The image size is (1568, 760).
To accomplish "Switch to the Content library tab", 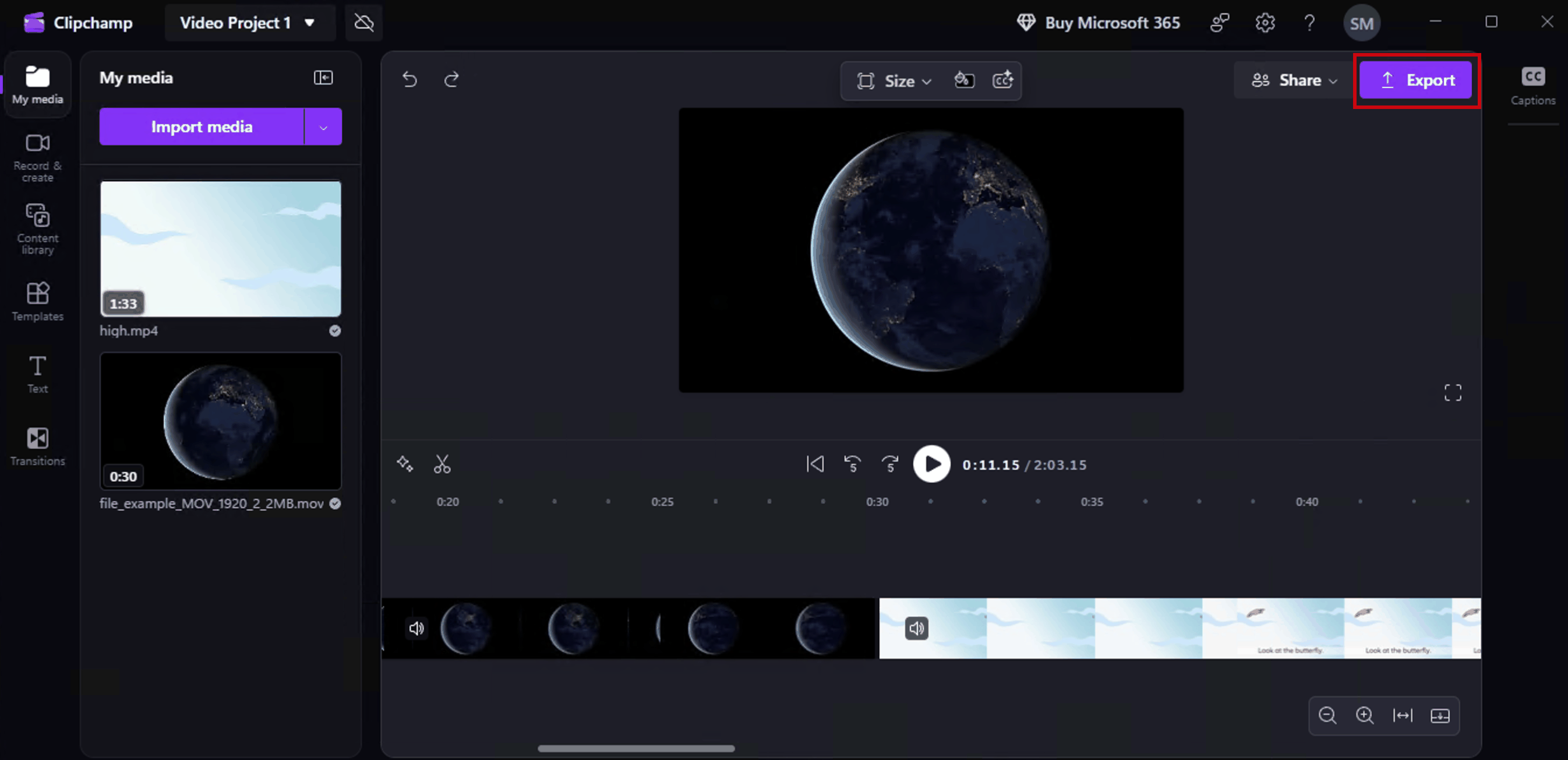I will click(x=38, y=229).
